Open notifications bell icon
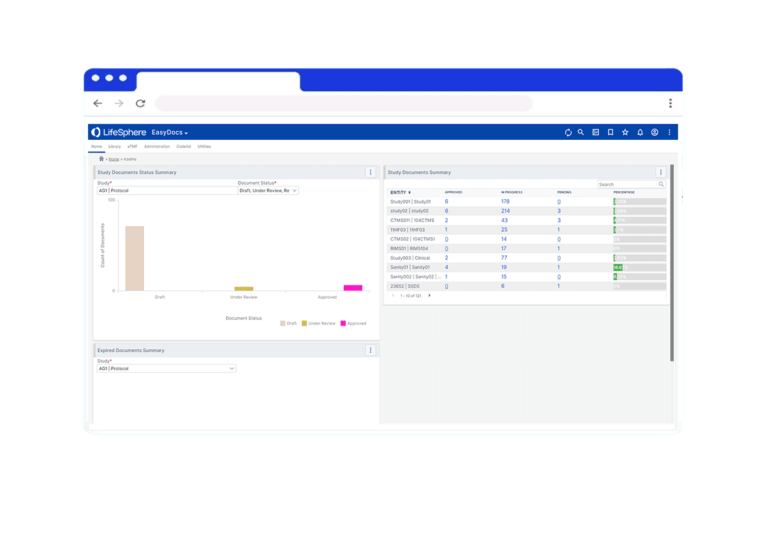Viewport: 768px width, 549px height. click(x=640, y=132)
